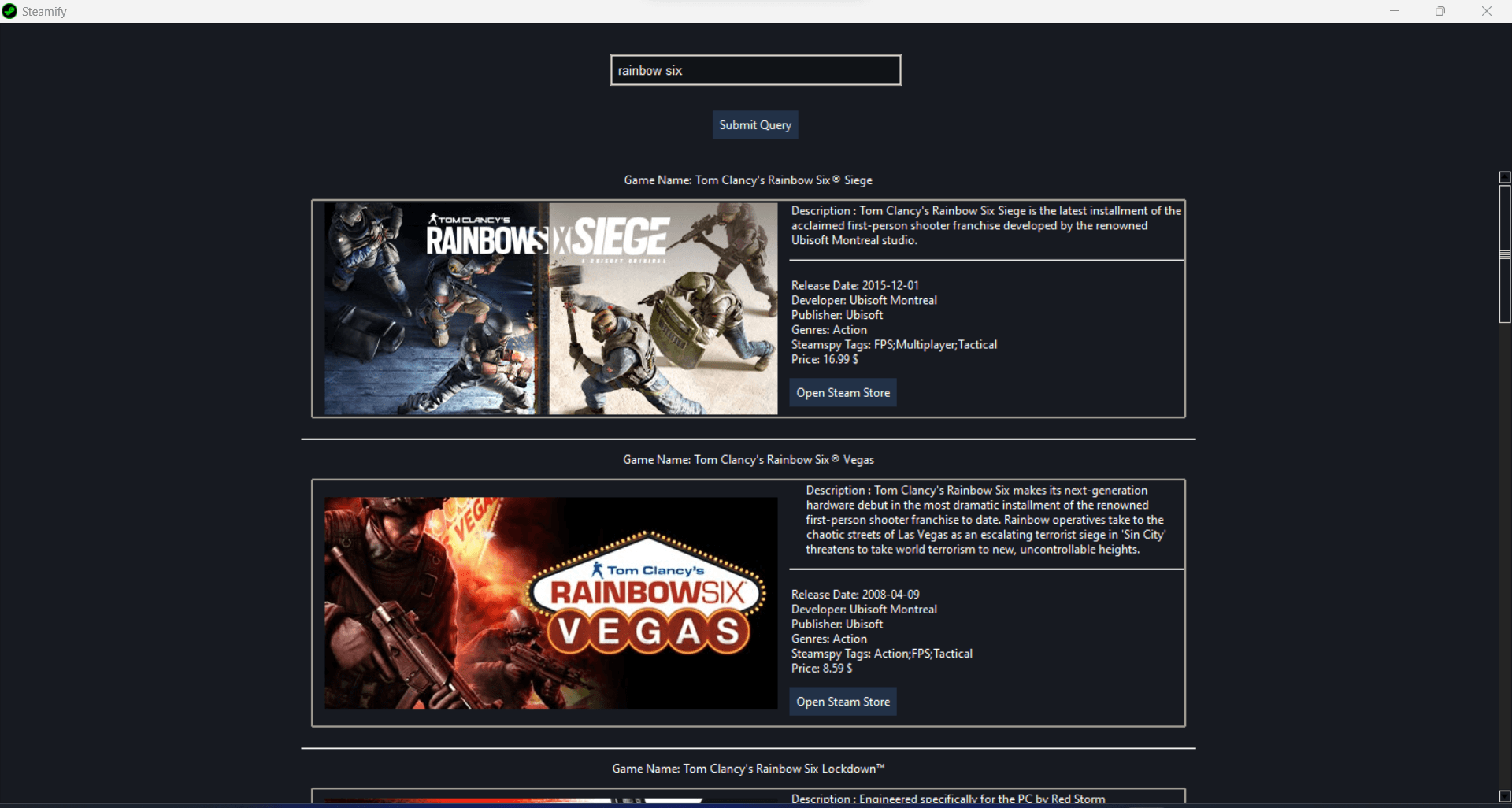
Task: Click Siege 'Developer: Ubisoft Montreal' line
Action: (x=864, y=301)
